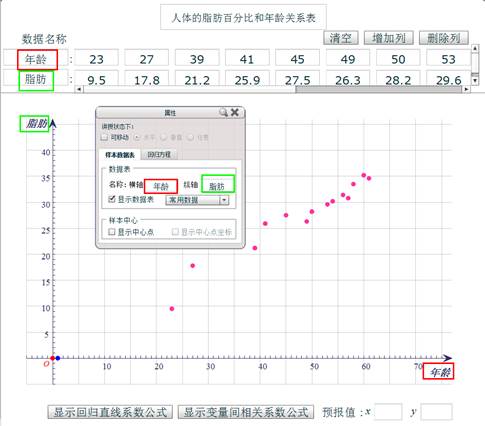Check the 可移动 checkbox
The width and height of the screenshot is (485, 426).
point(104,137)
